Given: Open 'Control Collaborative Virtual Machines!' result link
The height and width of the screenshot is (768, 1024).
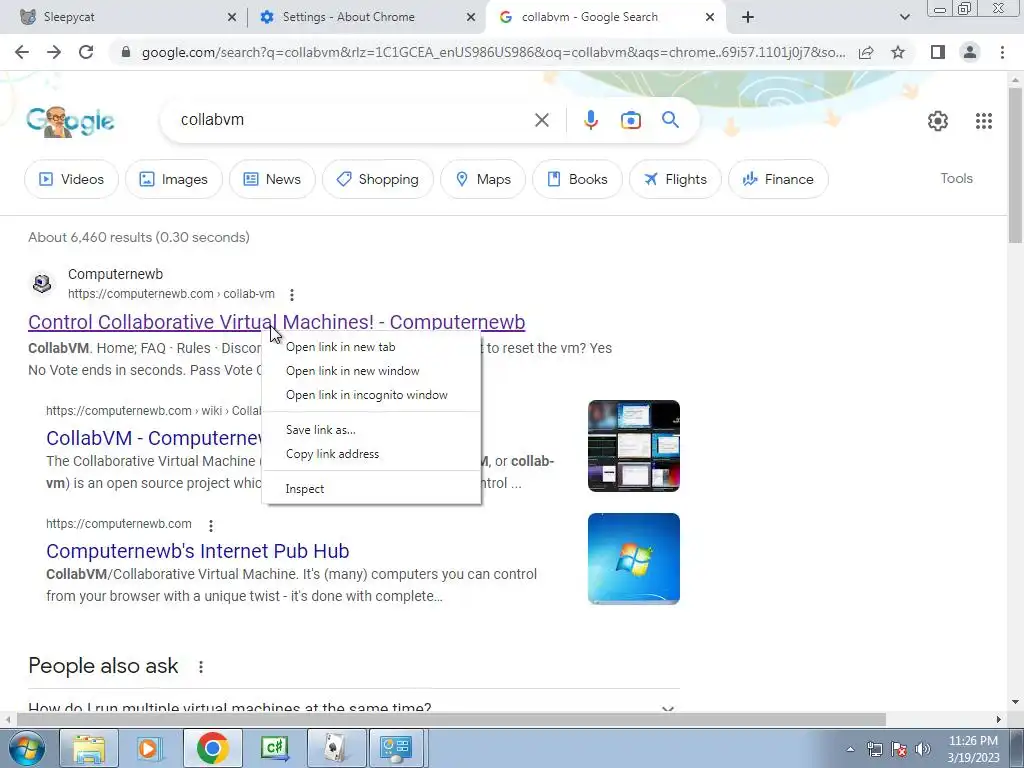Looking at the screenshot, I should [276, 322].
